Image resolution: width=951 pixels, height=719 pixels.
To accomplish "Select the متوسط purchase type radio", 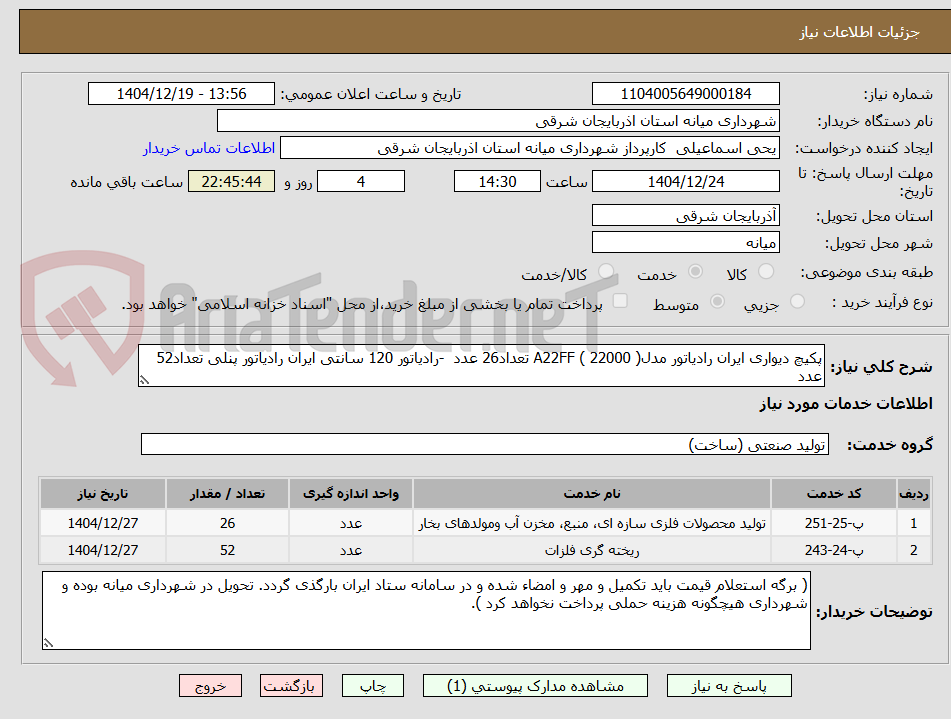I will click(x=717, y=301).
